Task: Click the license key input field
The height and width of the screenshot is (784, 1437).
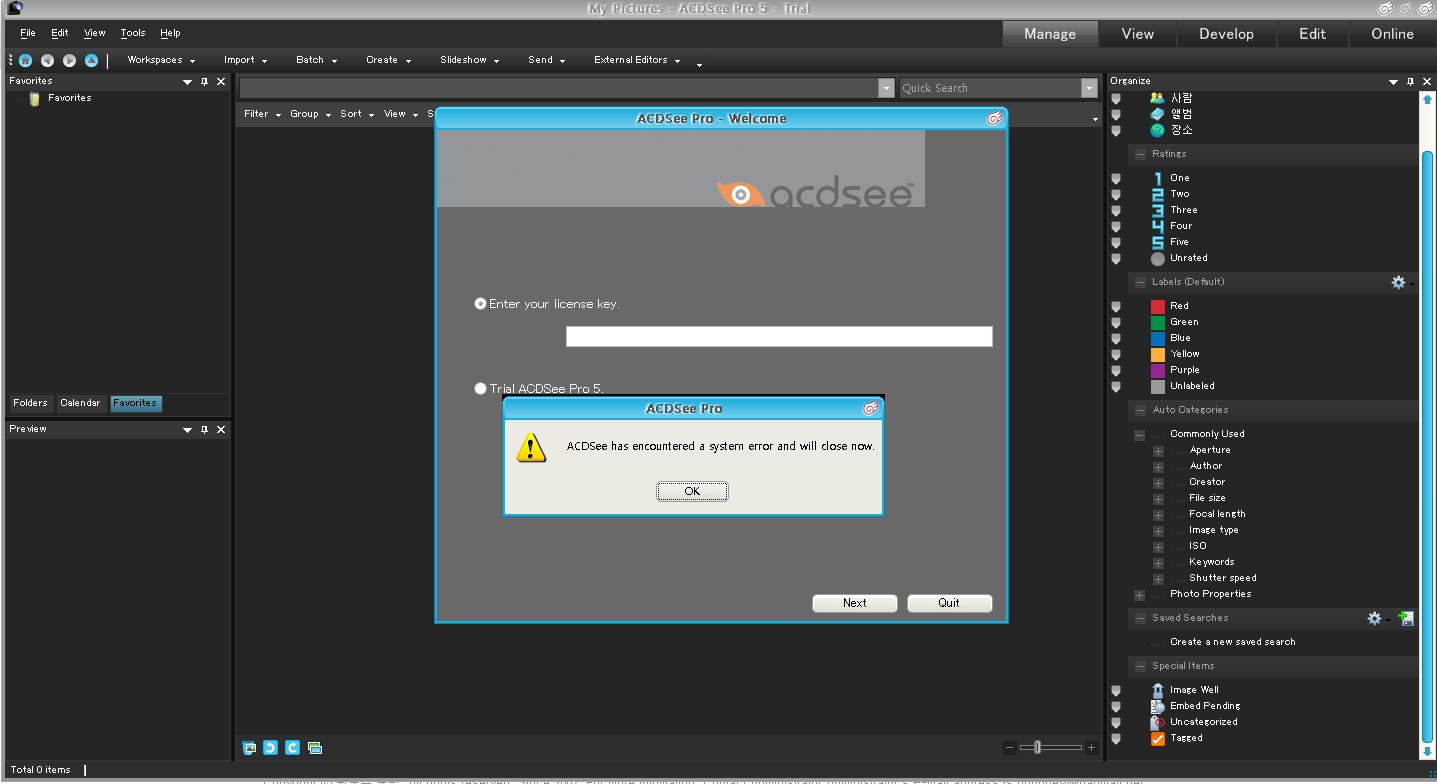Action: click(779, 337)
